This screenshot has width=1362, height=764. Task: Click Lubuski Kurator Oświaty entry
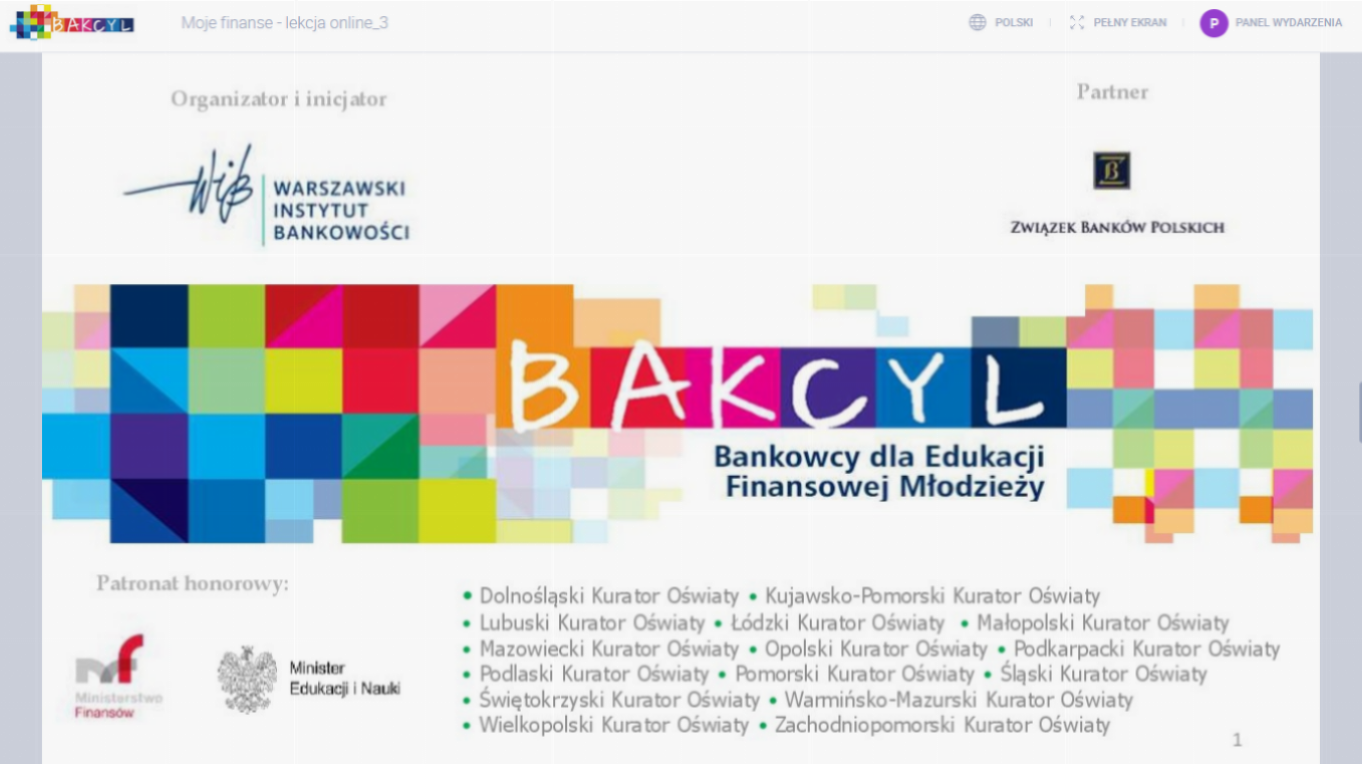592,623
